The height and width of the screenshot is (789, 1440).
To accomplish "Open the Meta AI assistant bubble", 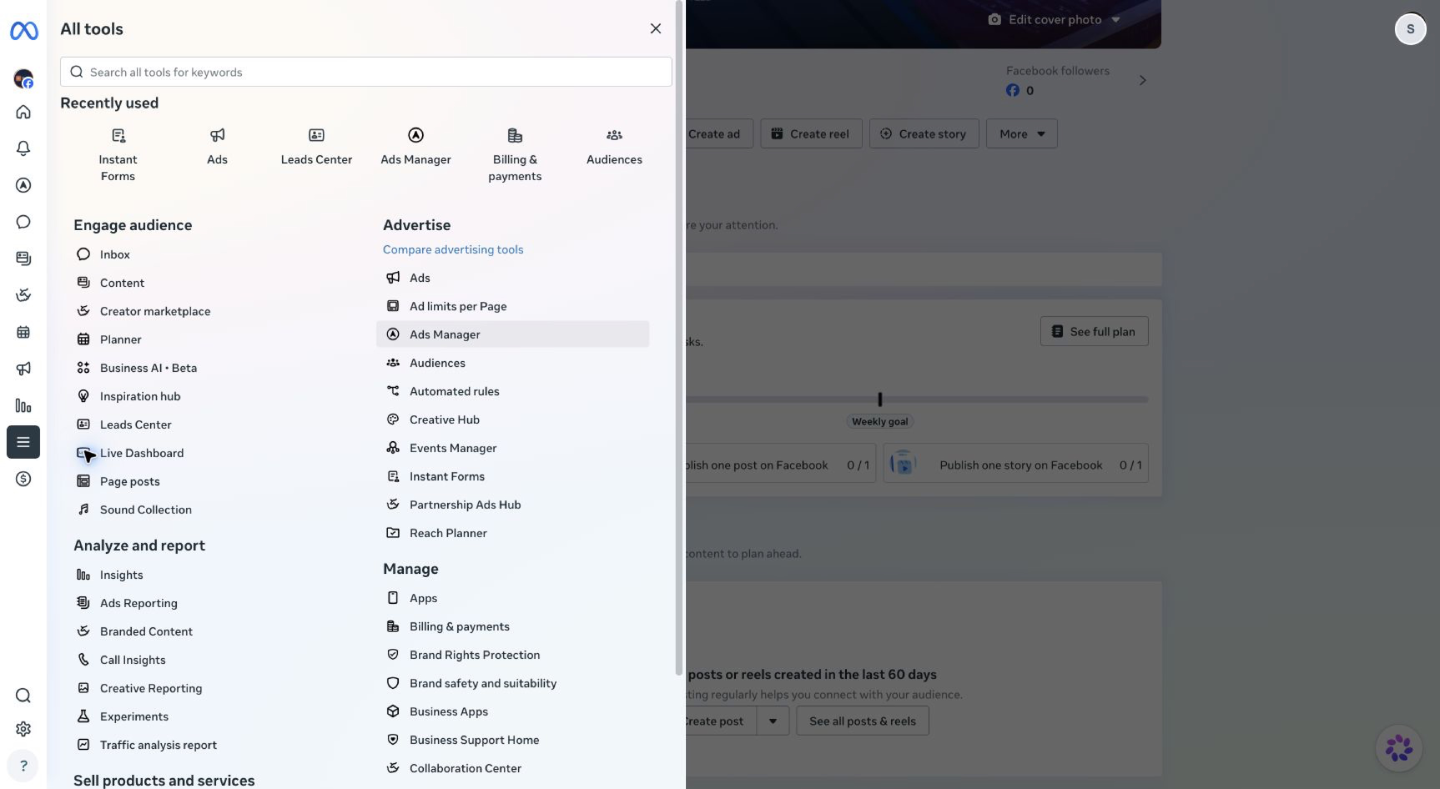I will [x=1399, y=747].
